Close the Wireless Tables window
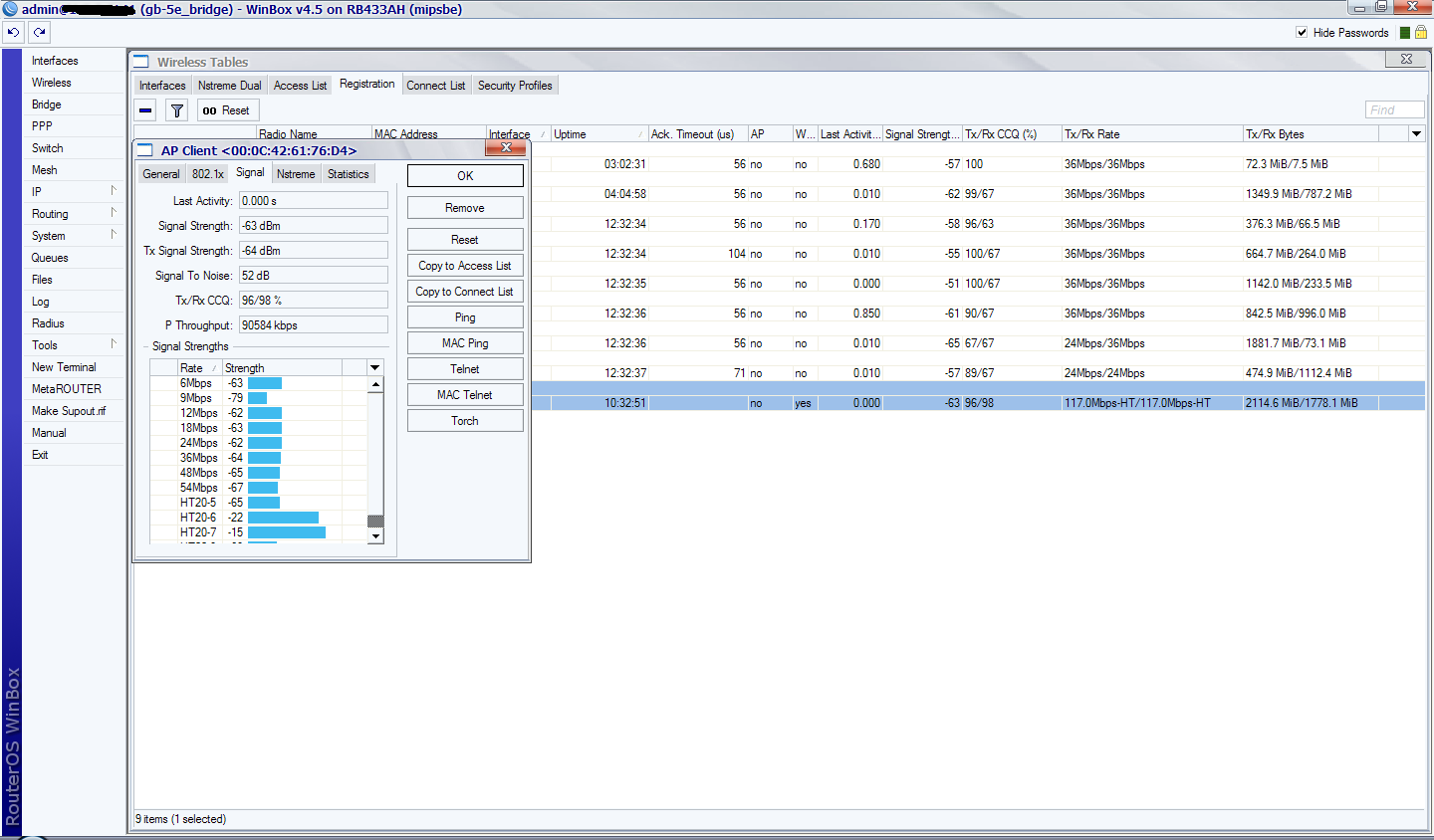1434x840 pixels. click(1406, 60)
